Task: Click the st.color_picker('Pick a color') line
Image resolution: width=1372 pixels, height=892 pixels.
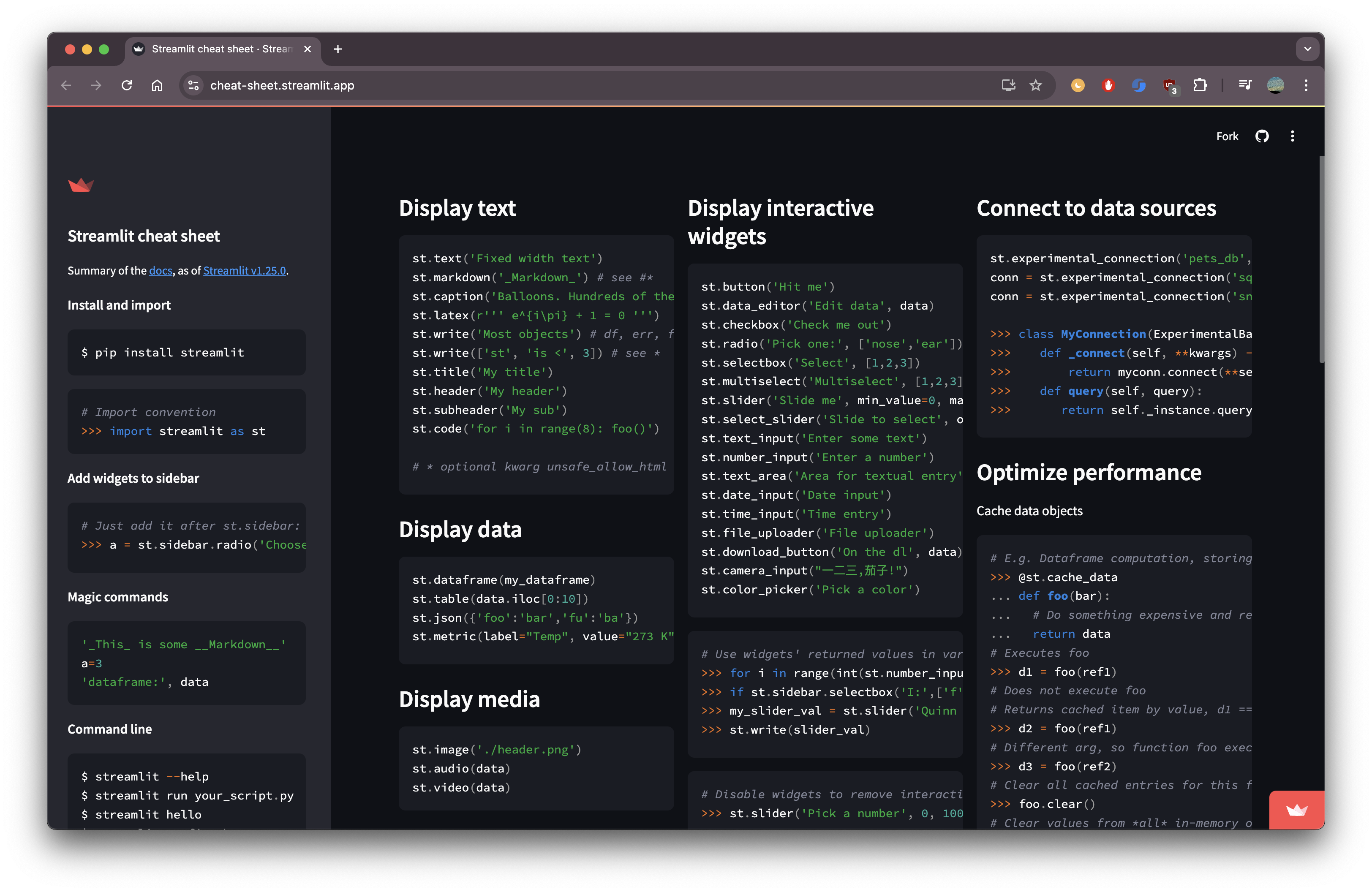Action: [811, 590]
